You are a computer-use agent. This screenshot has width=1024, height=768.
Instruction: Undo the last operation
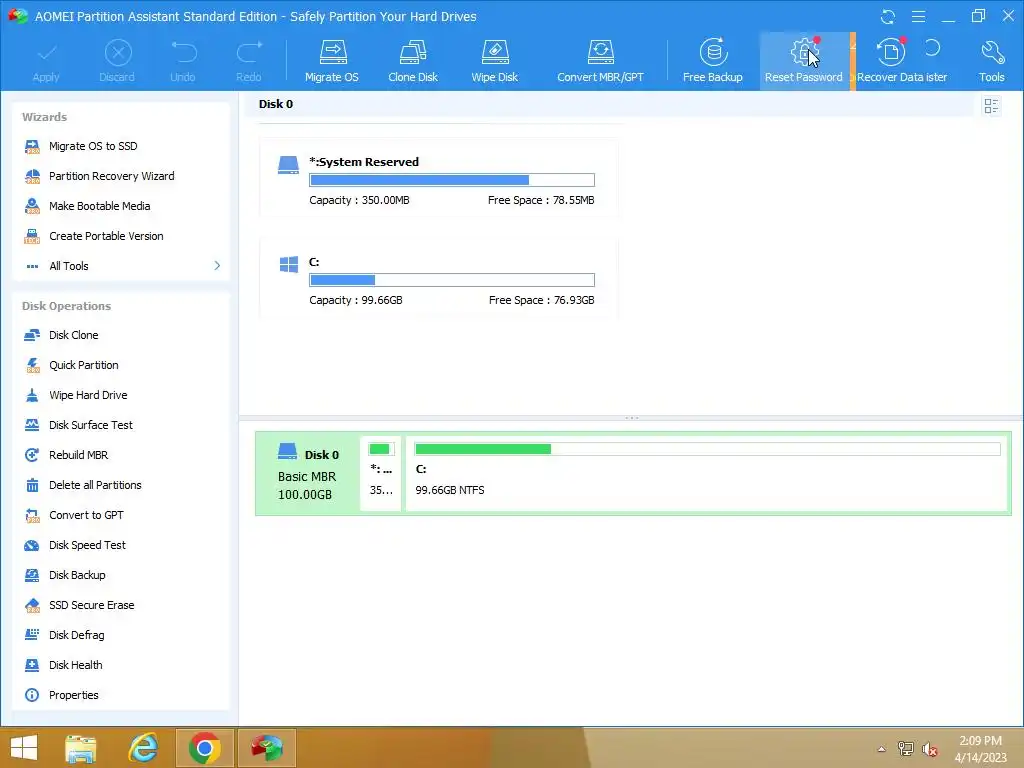tap(183, 61)
